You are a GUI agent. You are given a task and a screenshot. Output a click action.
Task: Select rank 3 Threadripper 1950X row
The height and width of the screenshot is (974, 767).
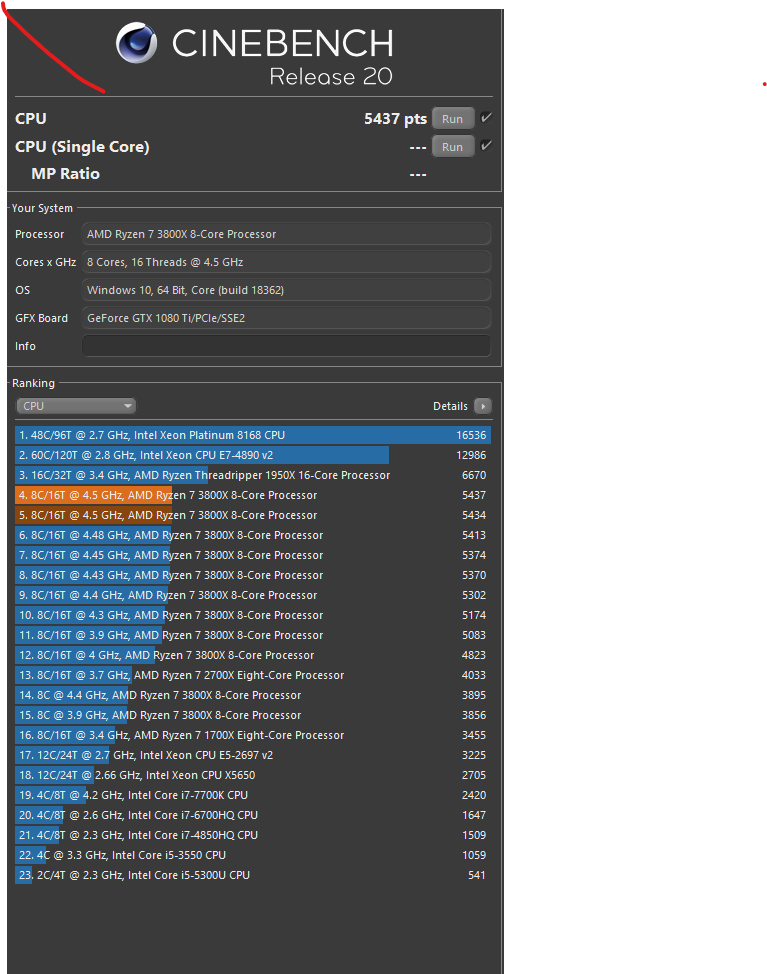click(x=253, y=475)
